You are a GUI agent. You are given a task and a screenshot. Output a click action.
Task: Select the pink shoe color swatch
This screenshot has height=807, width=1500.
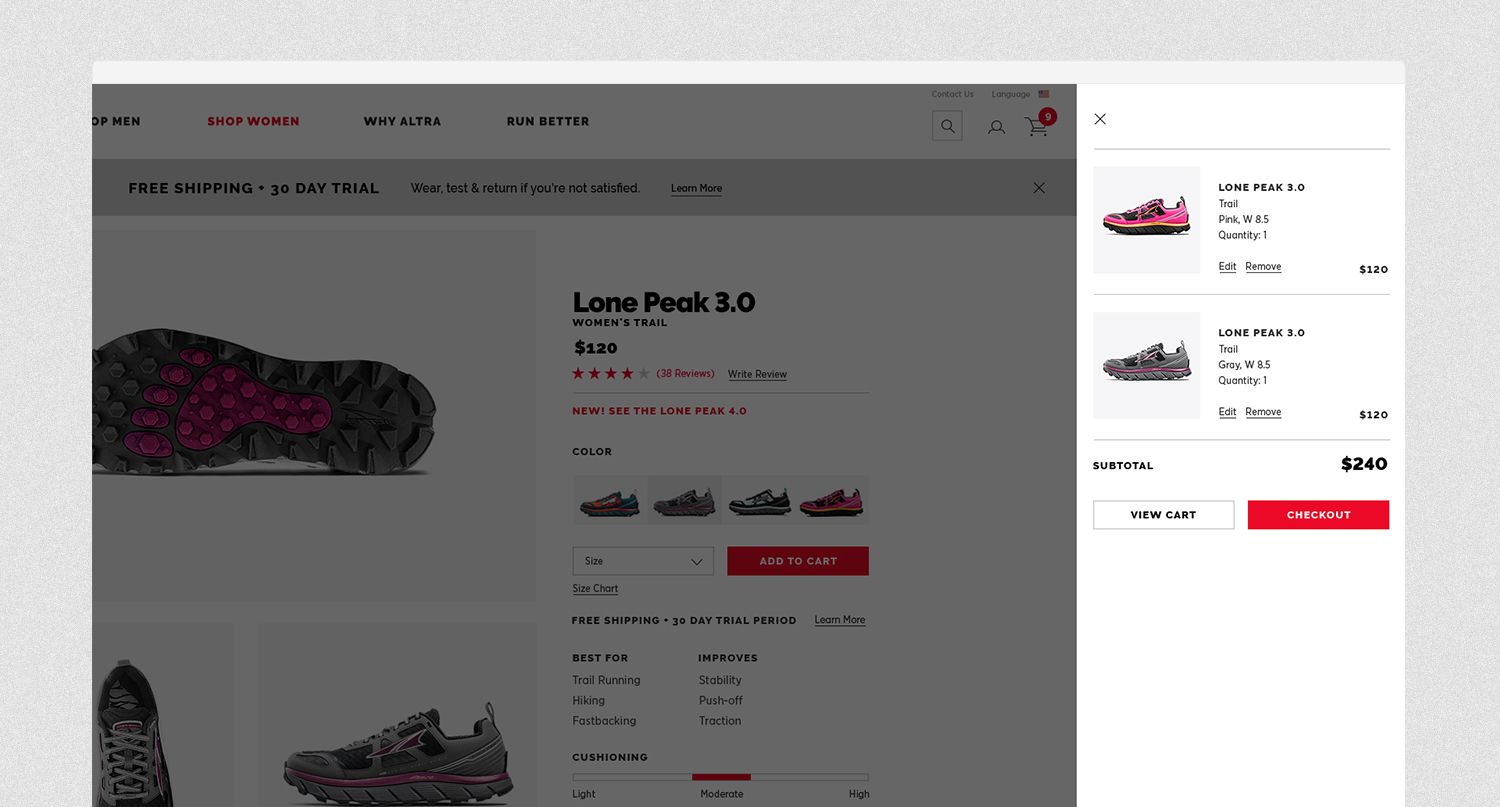tap(832, 500)
